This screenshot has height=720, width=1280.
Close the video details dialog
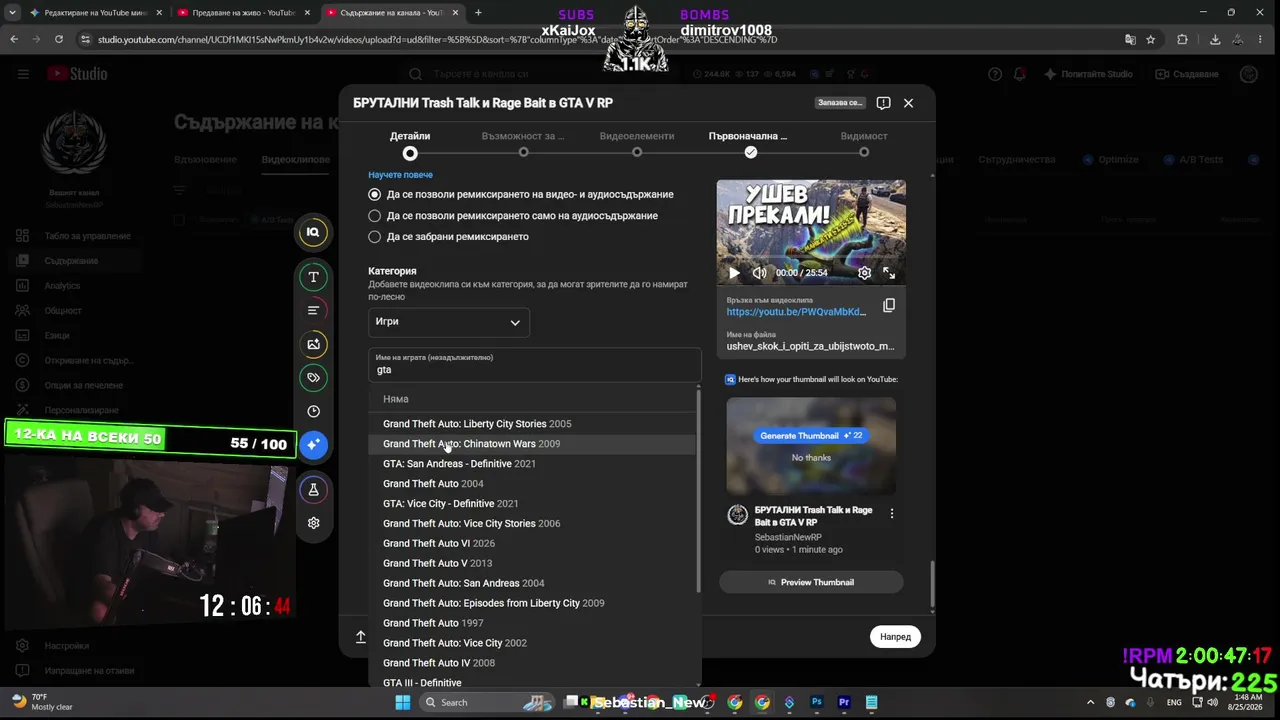908,103
